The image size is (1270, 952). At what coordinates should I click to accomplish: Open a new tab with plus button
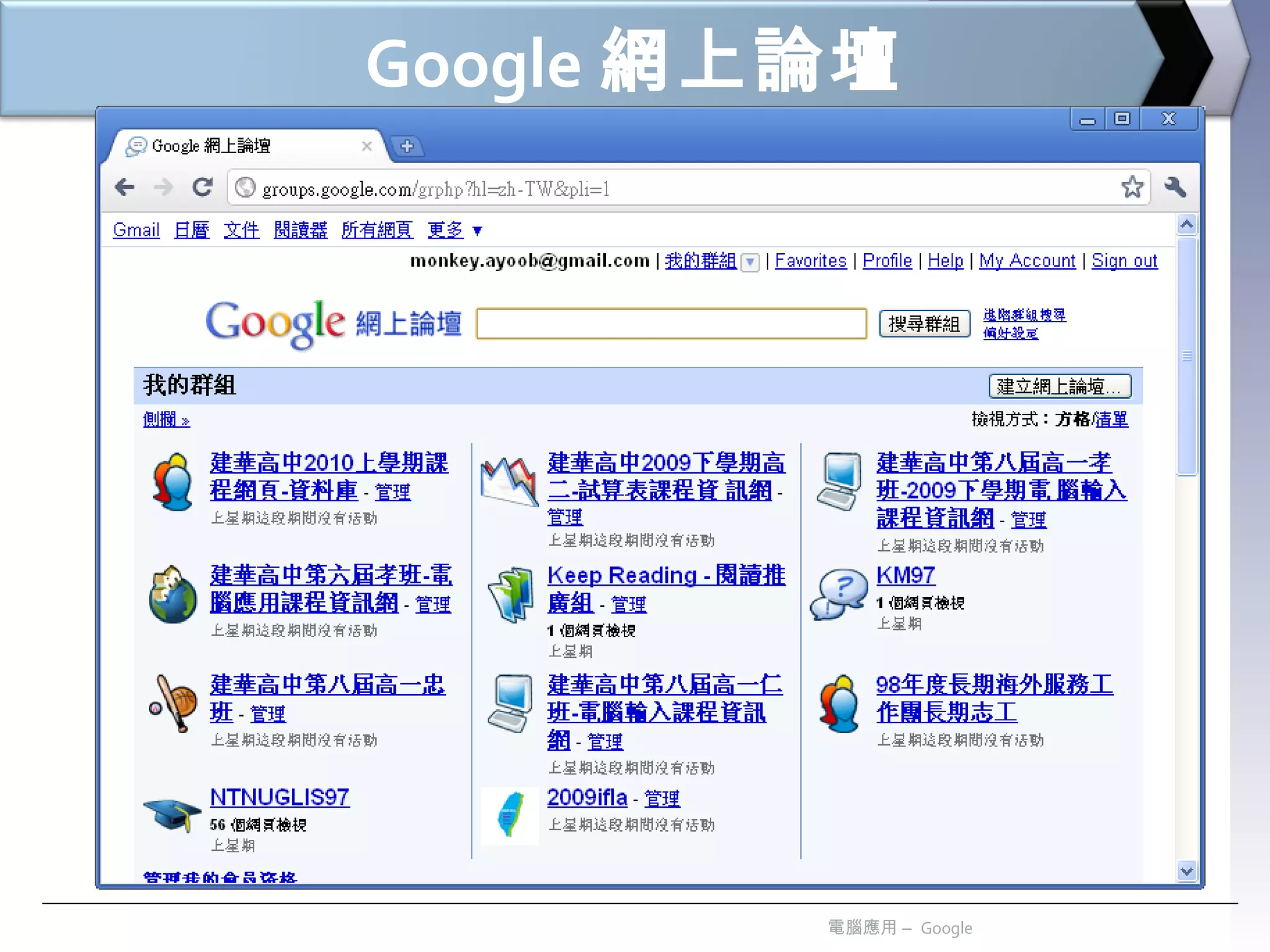(407, 146)
